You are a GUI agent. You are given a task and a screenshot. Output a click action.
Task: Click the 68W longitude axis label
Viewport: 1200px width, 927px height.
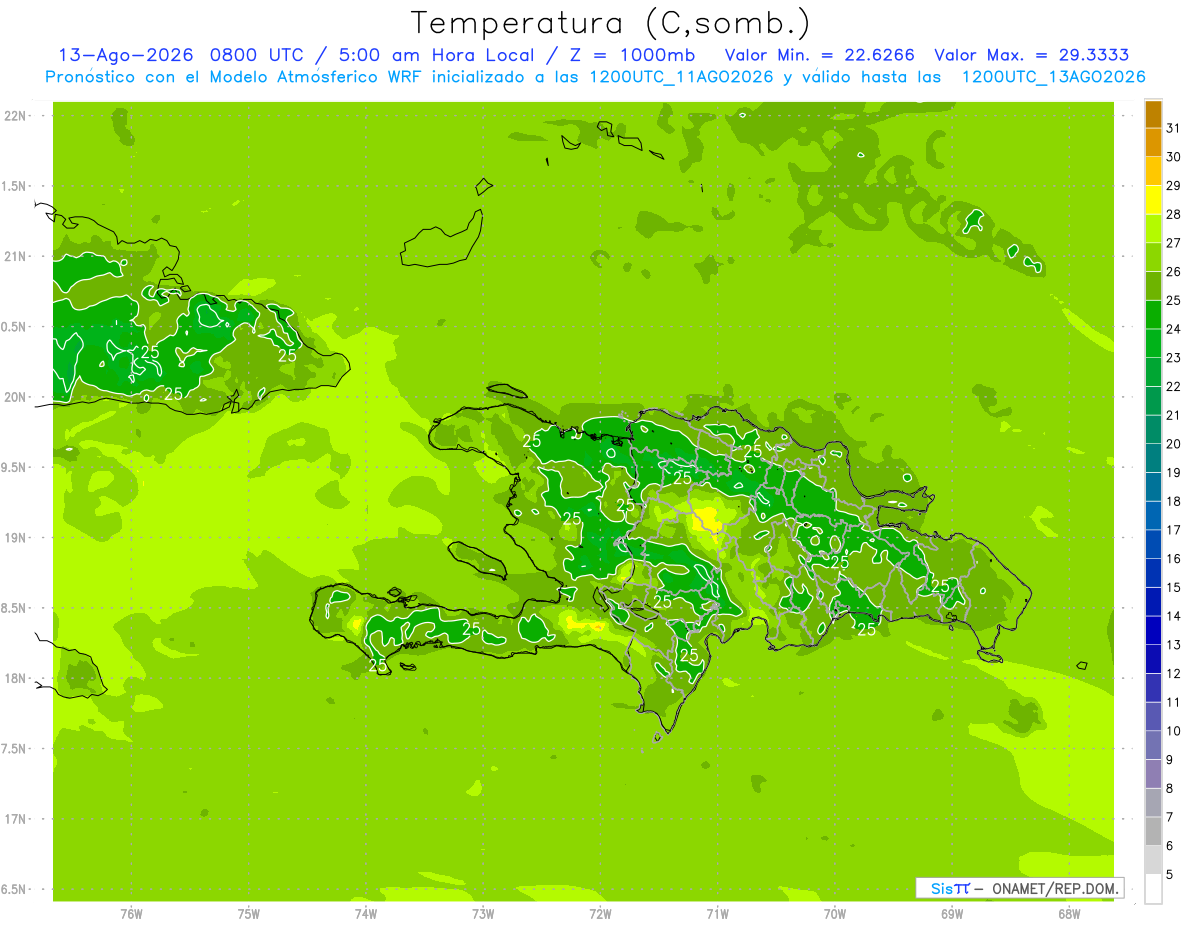point(1069,913)
